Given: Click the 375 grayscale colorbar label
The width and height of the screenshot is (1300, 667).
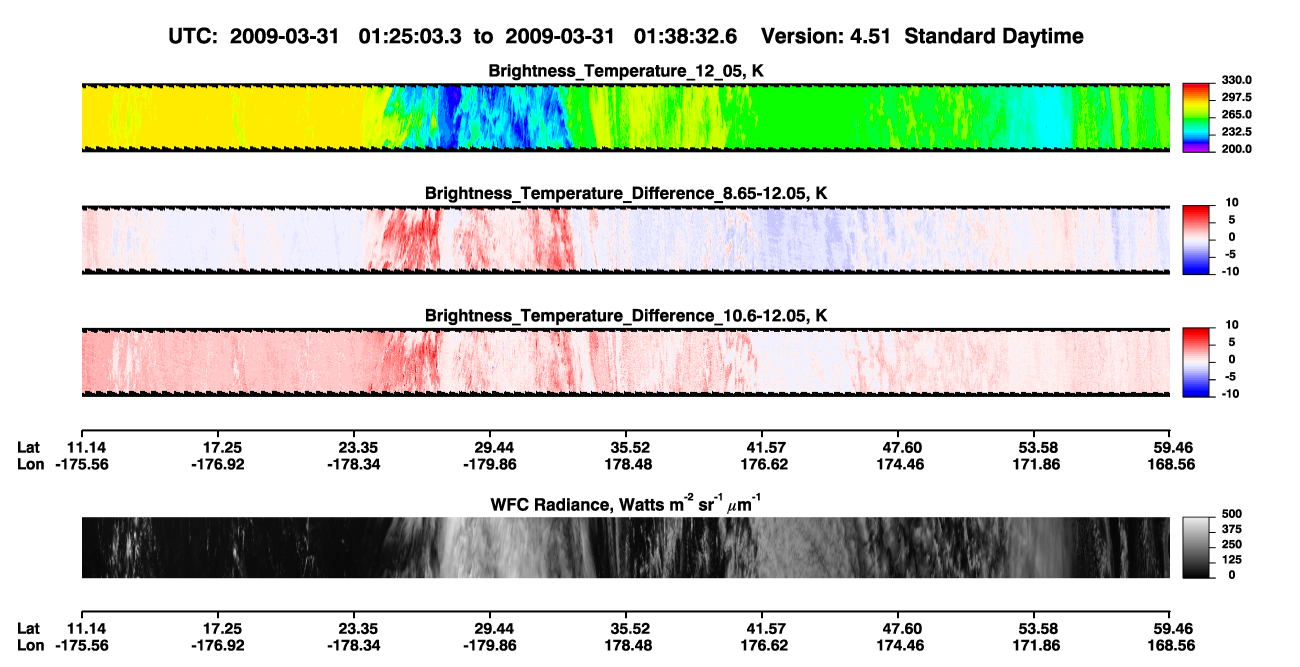Looking at the screenshot, I should click(x=1231, y=530).
